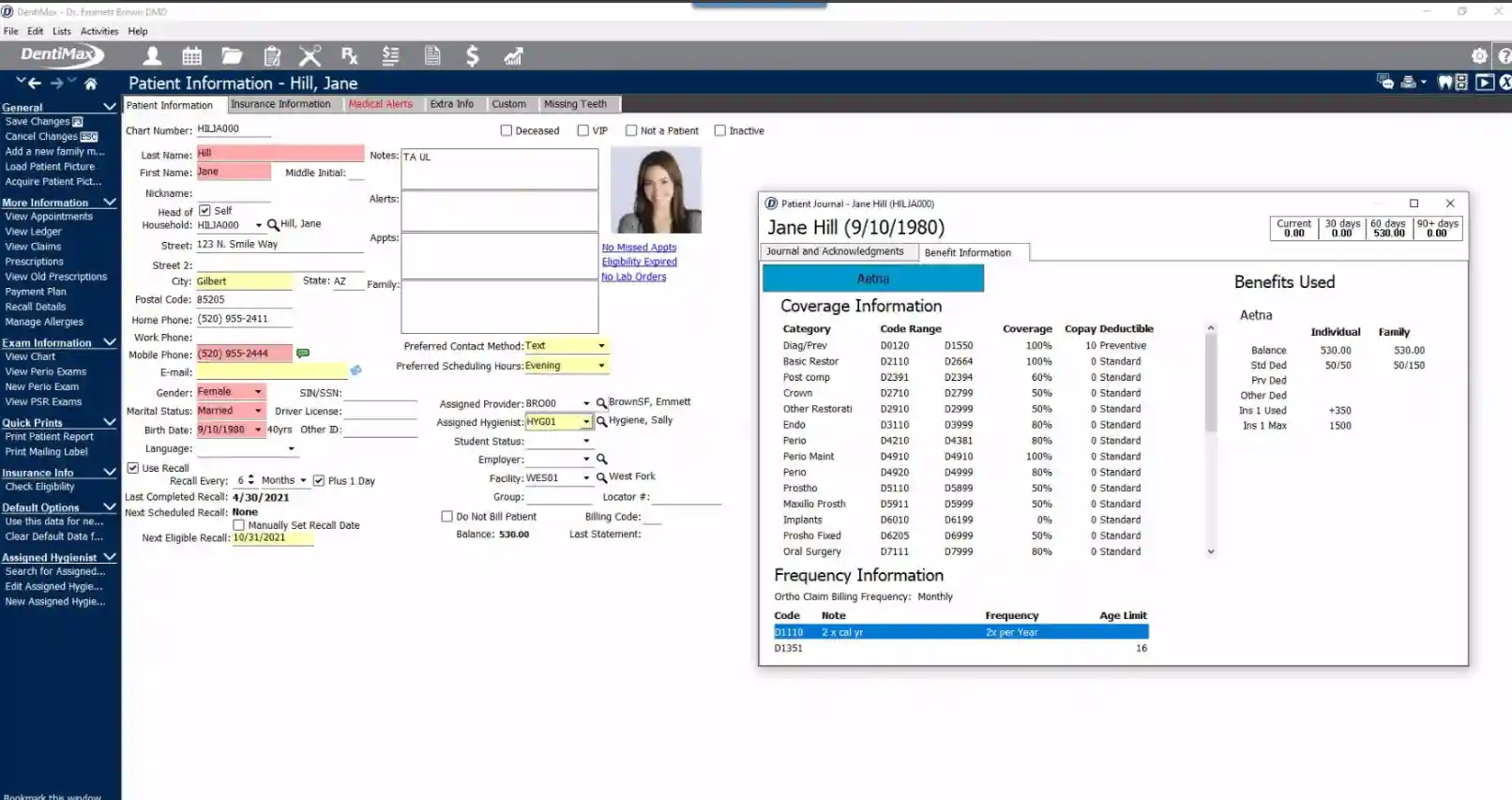Open the Marital Status dropdown

[x=258, y=411]
